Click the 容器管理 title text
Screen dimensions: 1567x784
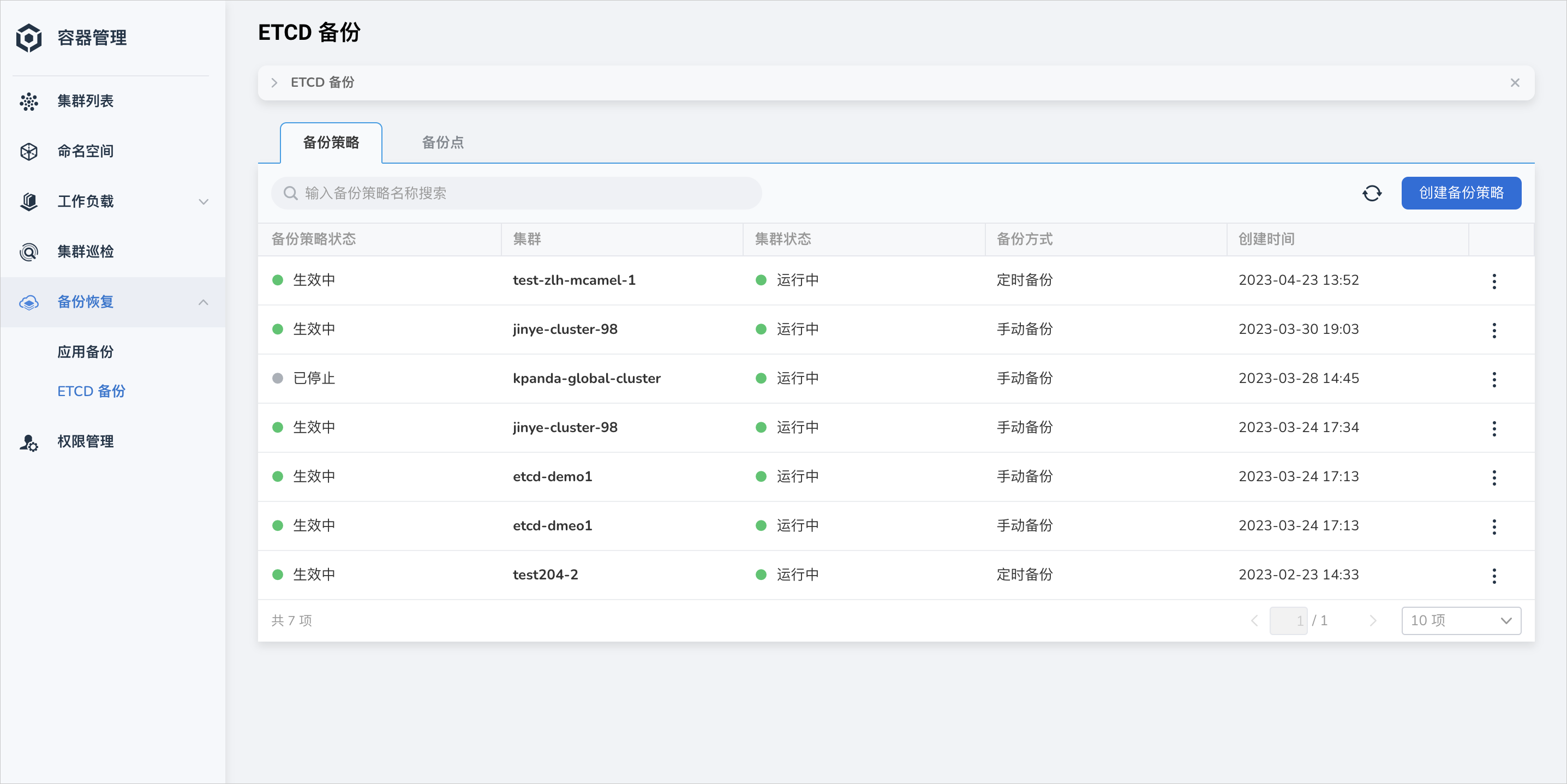[92, 38]
